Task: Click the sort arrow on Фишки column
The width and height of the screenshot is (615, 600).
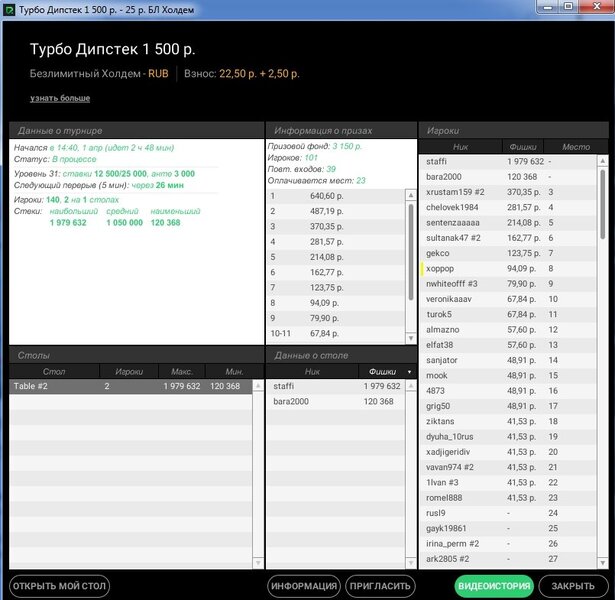Action: [x=408, y=372]
